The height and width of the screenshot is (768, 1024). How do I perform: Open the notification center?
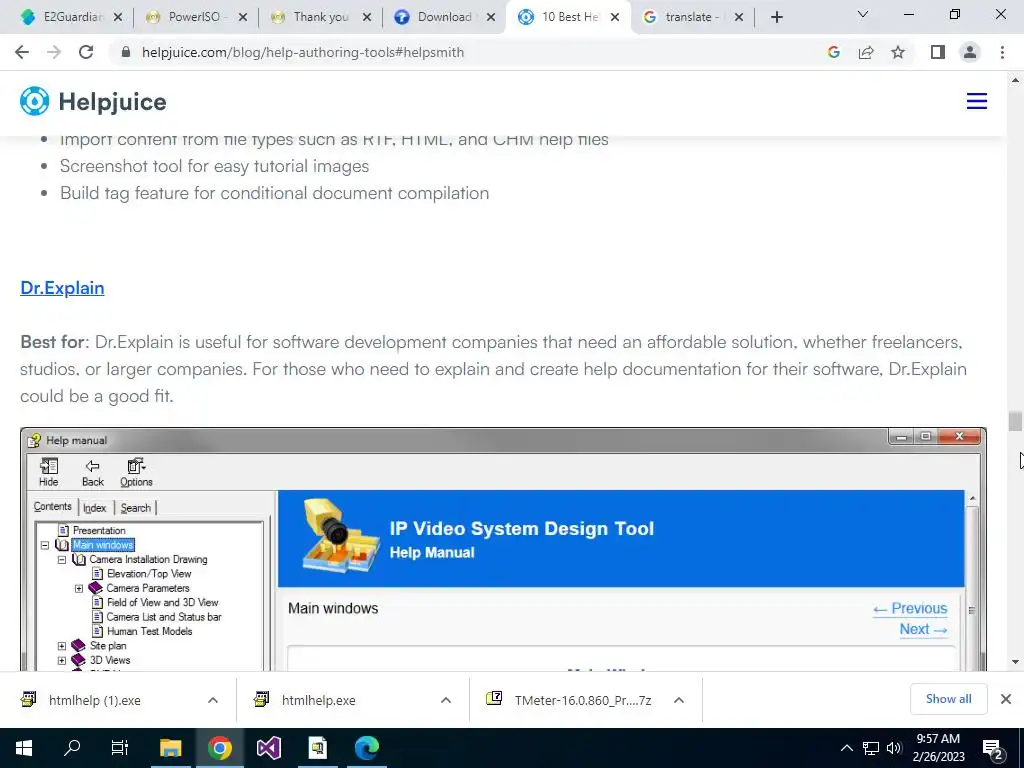[x=993, y=748]
